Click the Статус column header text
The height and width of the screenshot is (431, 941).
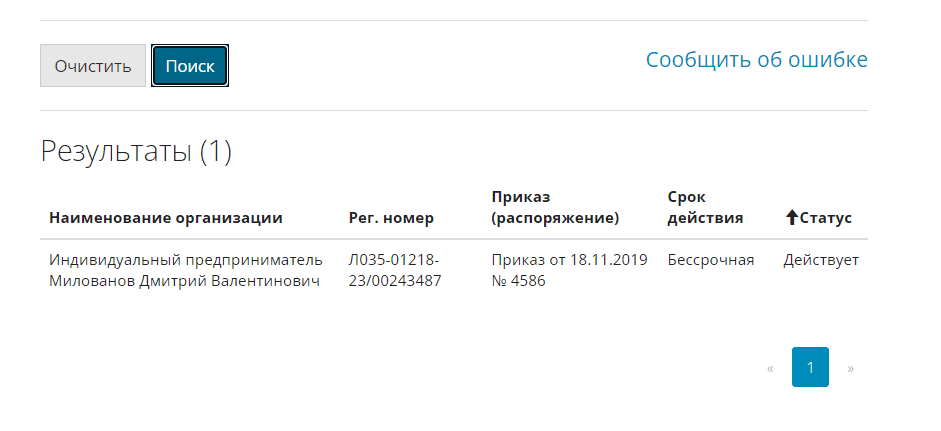pos(826,218)
